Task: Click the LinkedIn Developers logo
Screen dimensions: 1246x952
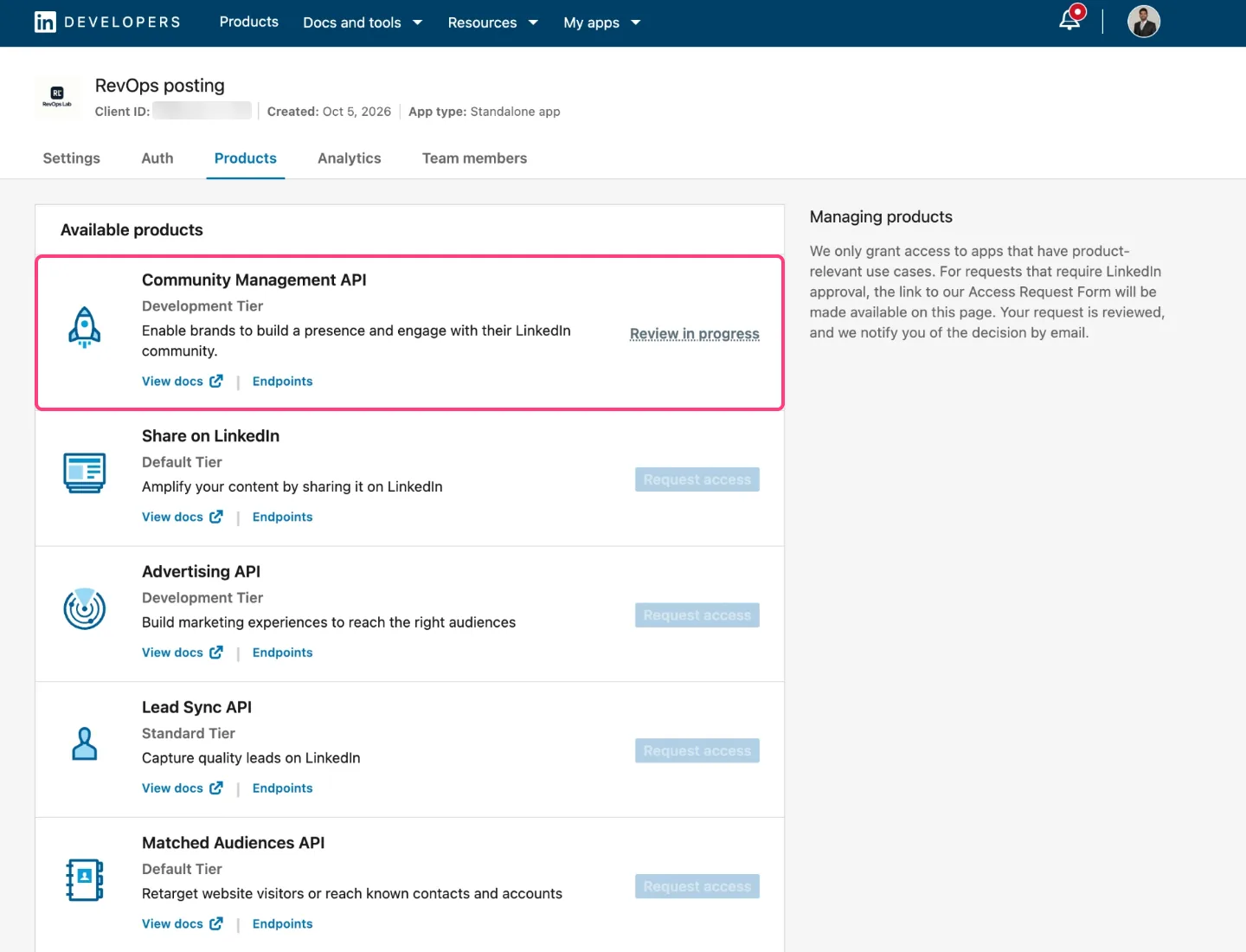Action: click(x=107, y=22)
